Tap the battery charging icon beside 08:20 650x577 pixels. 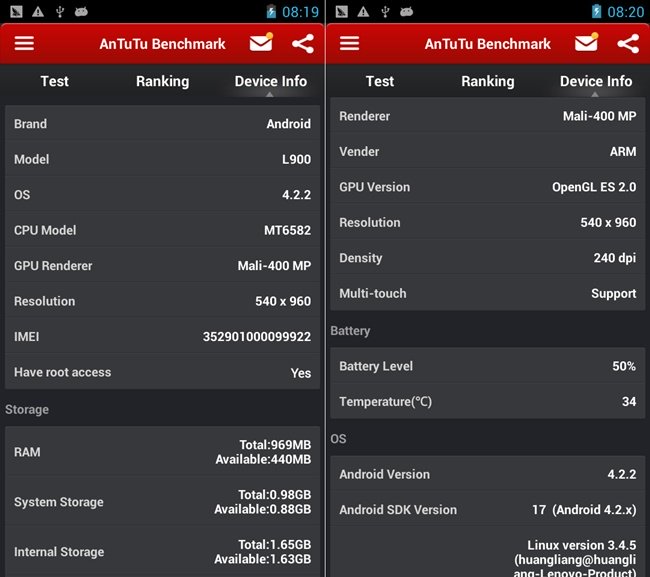pos(597,12)
